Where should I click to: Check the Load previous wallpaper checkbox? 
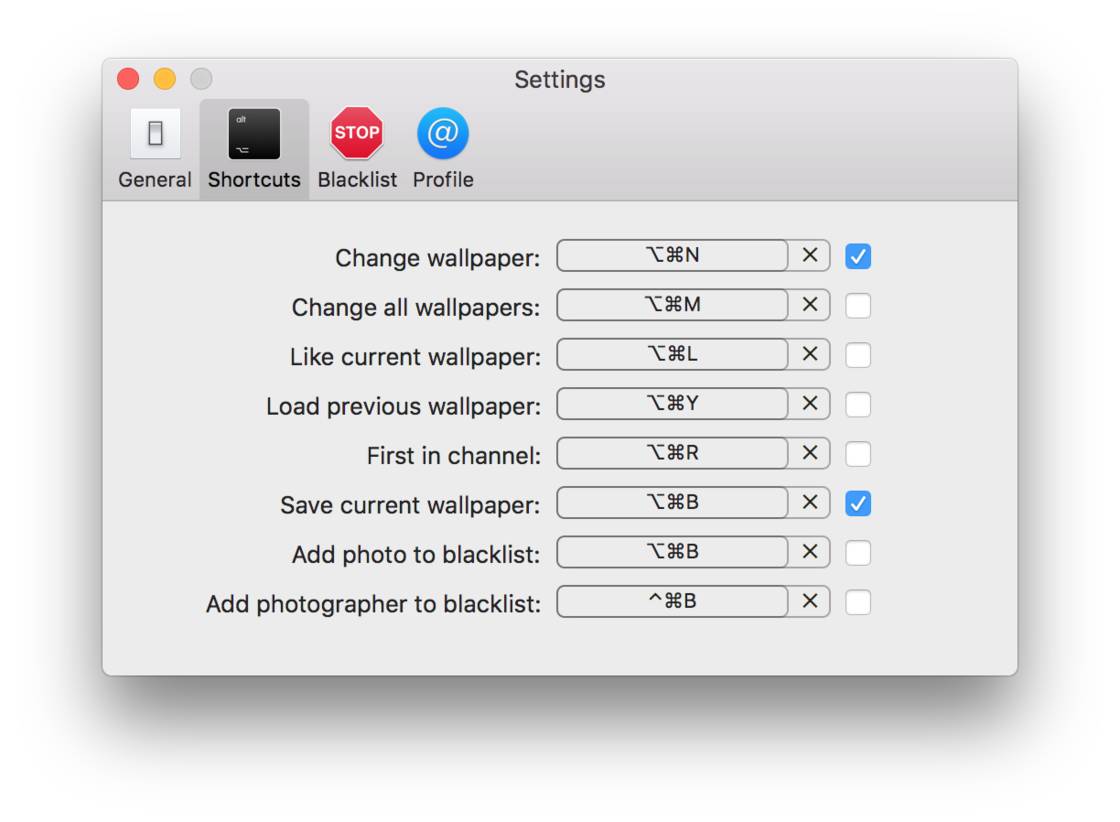858,405
